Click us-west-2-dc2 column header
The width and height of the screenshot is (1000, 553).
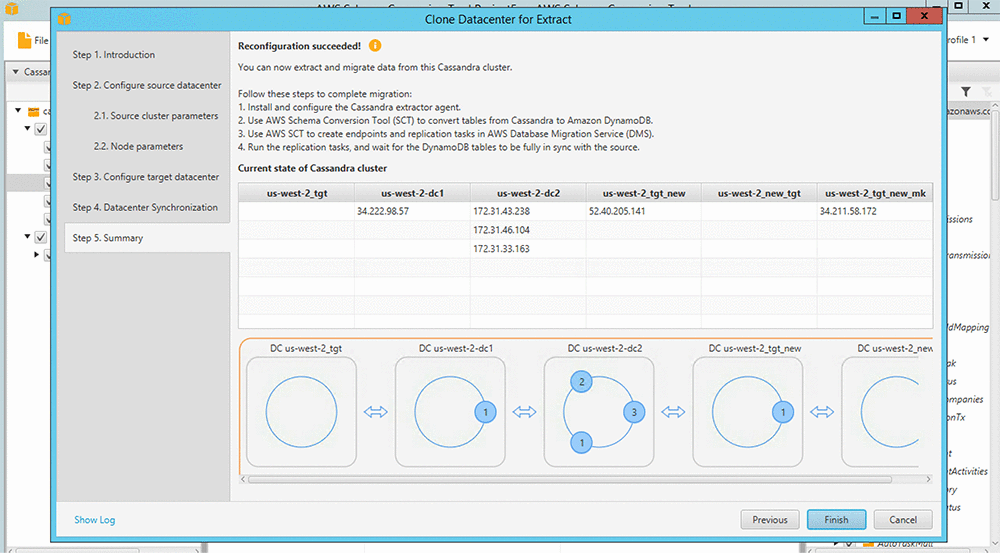tap(528, 193)
